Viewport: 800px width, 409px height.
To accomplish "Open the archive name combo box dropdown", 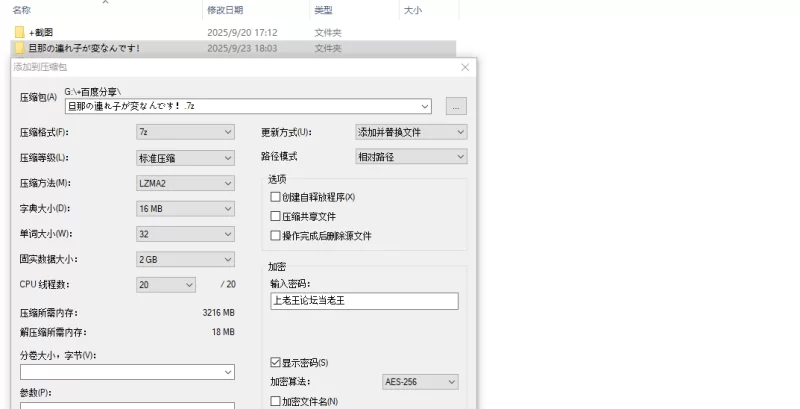I will tap(424, 107).
